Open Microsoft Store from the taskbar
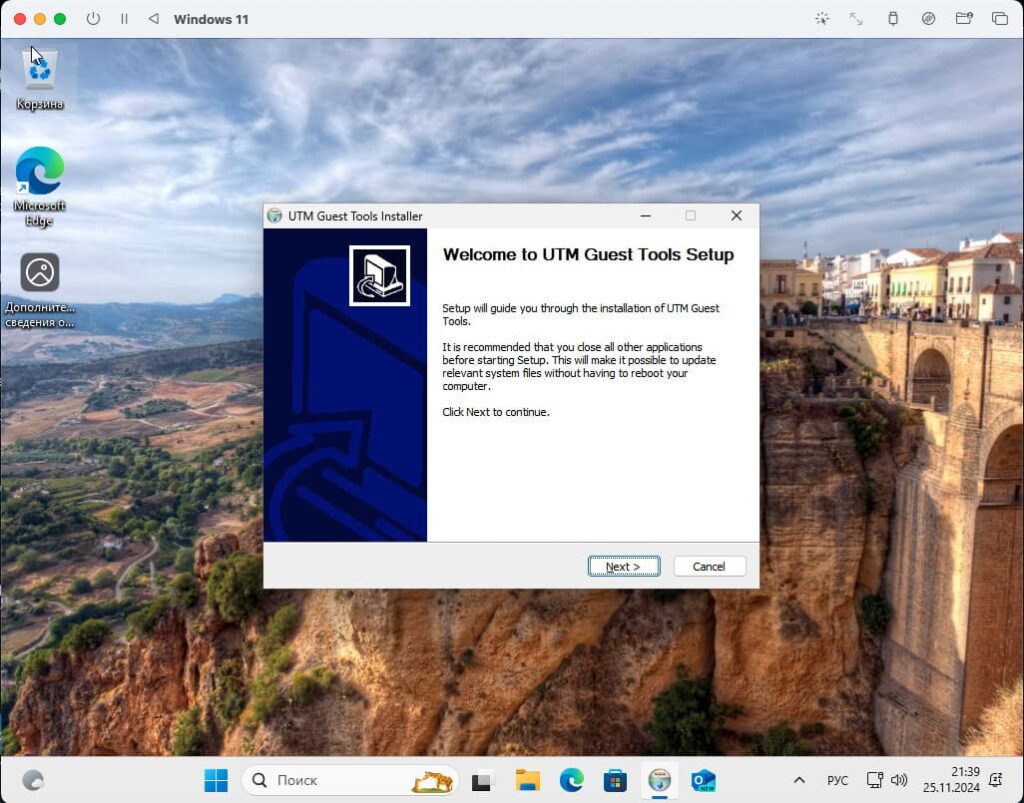 coord(615,780)
